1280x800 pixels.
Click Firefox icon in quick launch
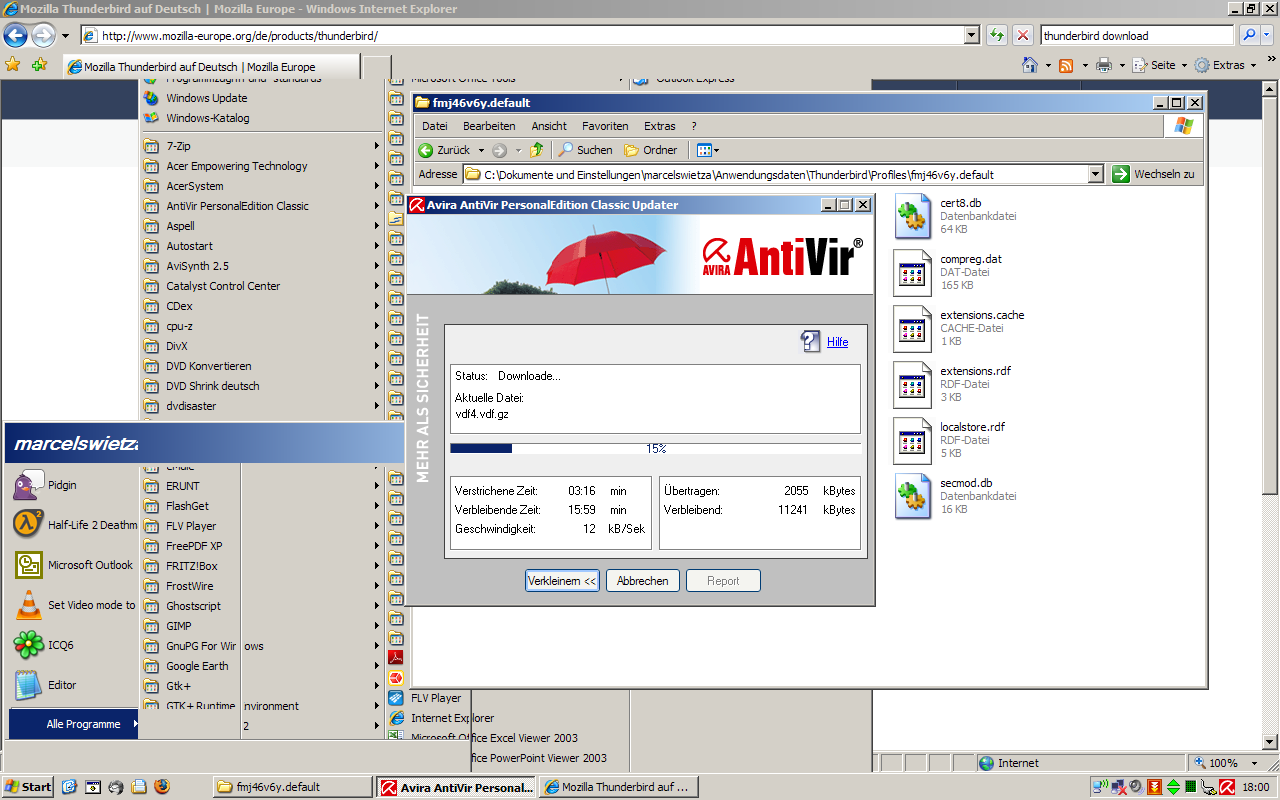coord(162,787)
